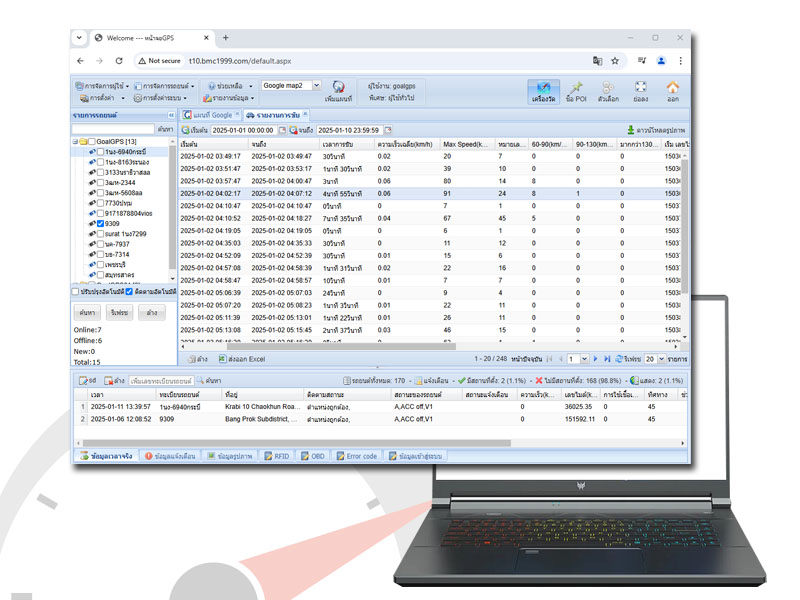Open vehicle management dropdown menu

click(164, 86)
